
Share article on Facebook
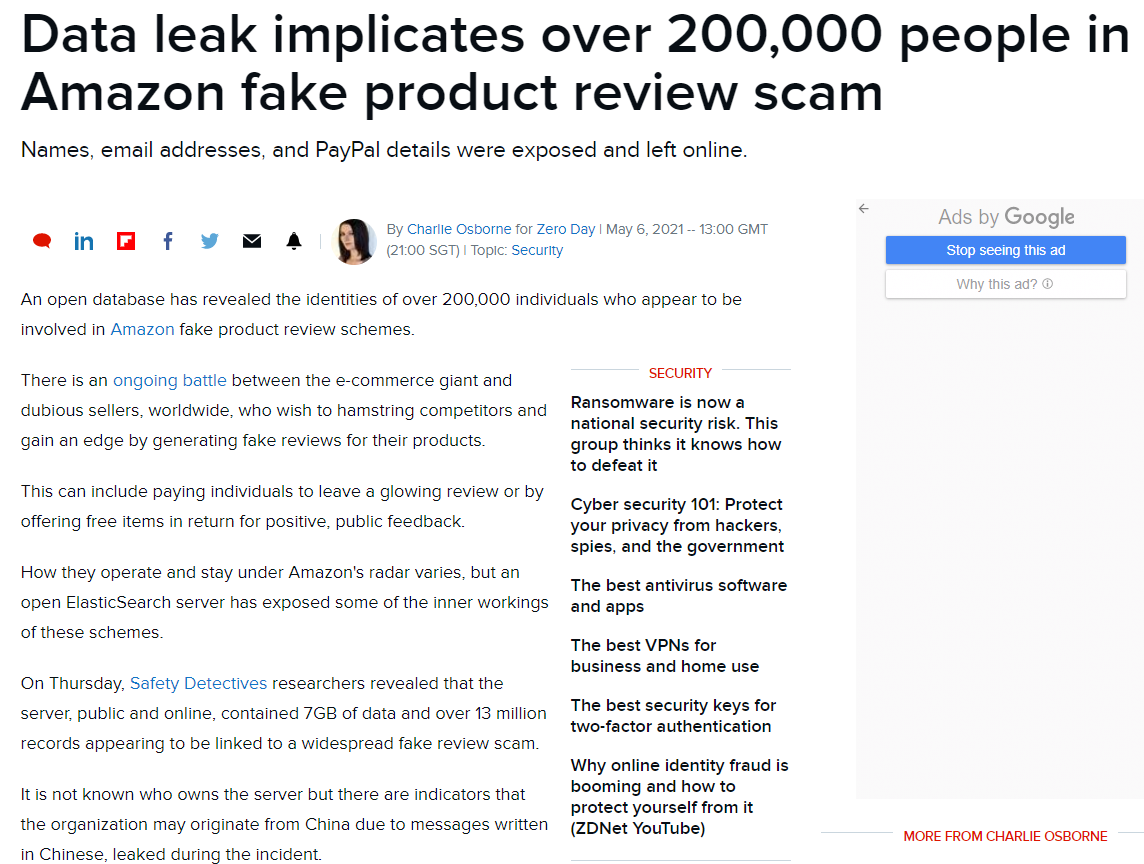coord(168,241)
